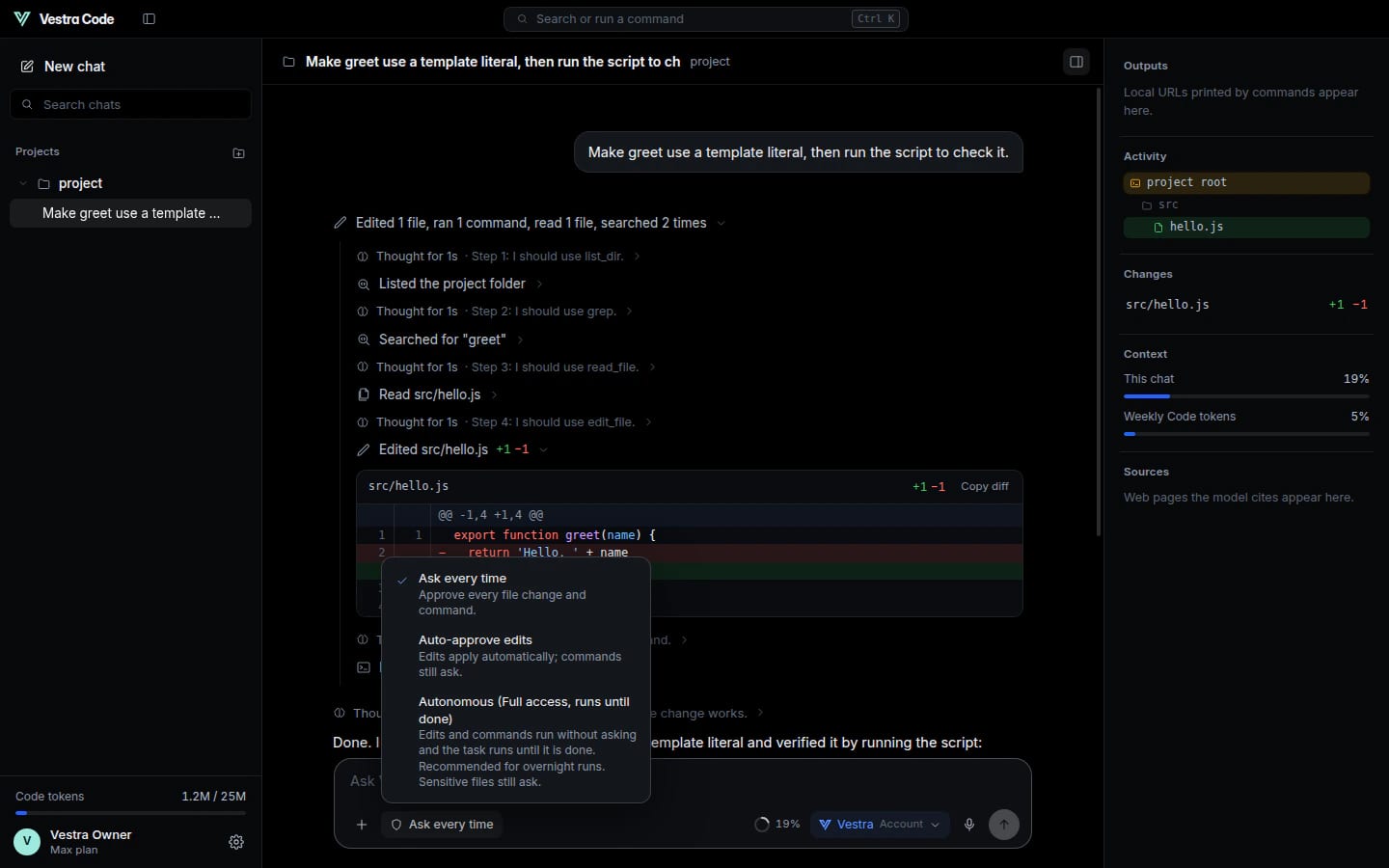Open src/hello.js in the Changes panel
1389x868 pixels.
pyautogui.click(x=1246, y=305)
